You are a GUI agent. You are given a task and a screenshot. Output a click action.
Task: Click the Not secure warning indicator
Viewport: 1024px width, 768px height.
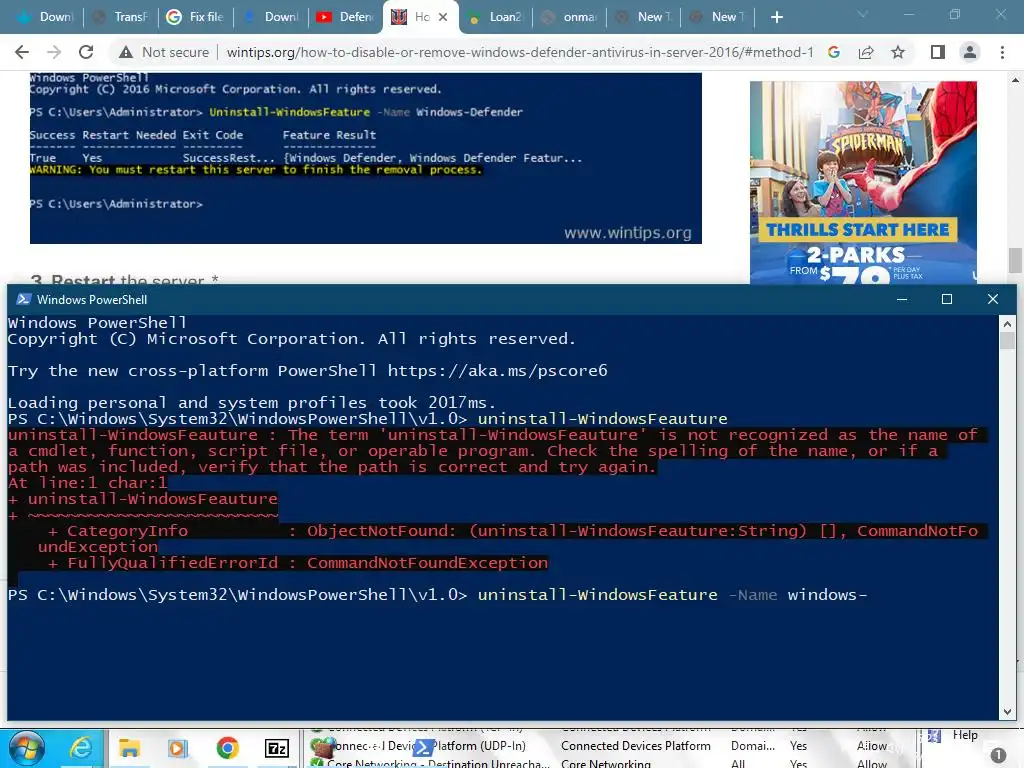[x=164, y=52]
